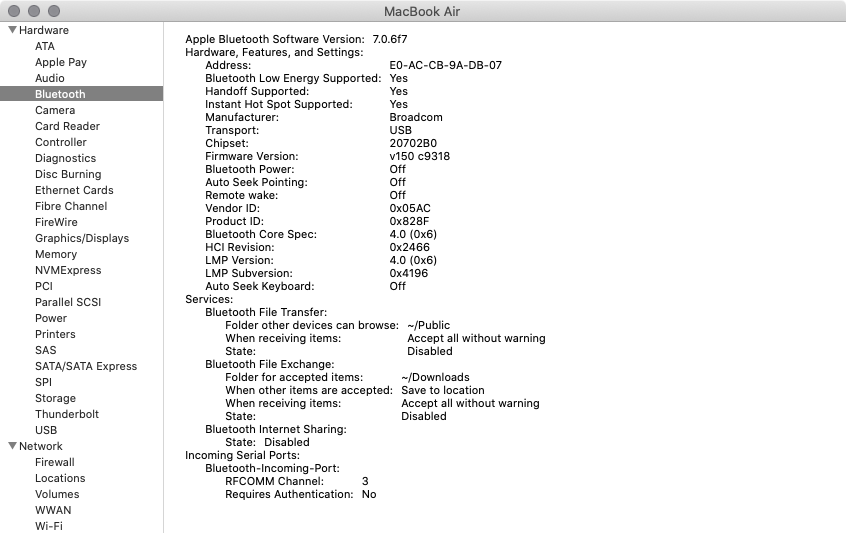This screenshot has width=846, height=533.
Task: Select Locations under Network
Action: pos(60,478)
